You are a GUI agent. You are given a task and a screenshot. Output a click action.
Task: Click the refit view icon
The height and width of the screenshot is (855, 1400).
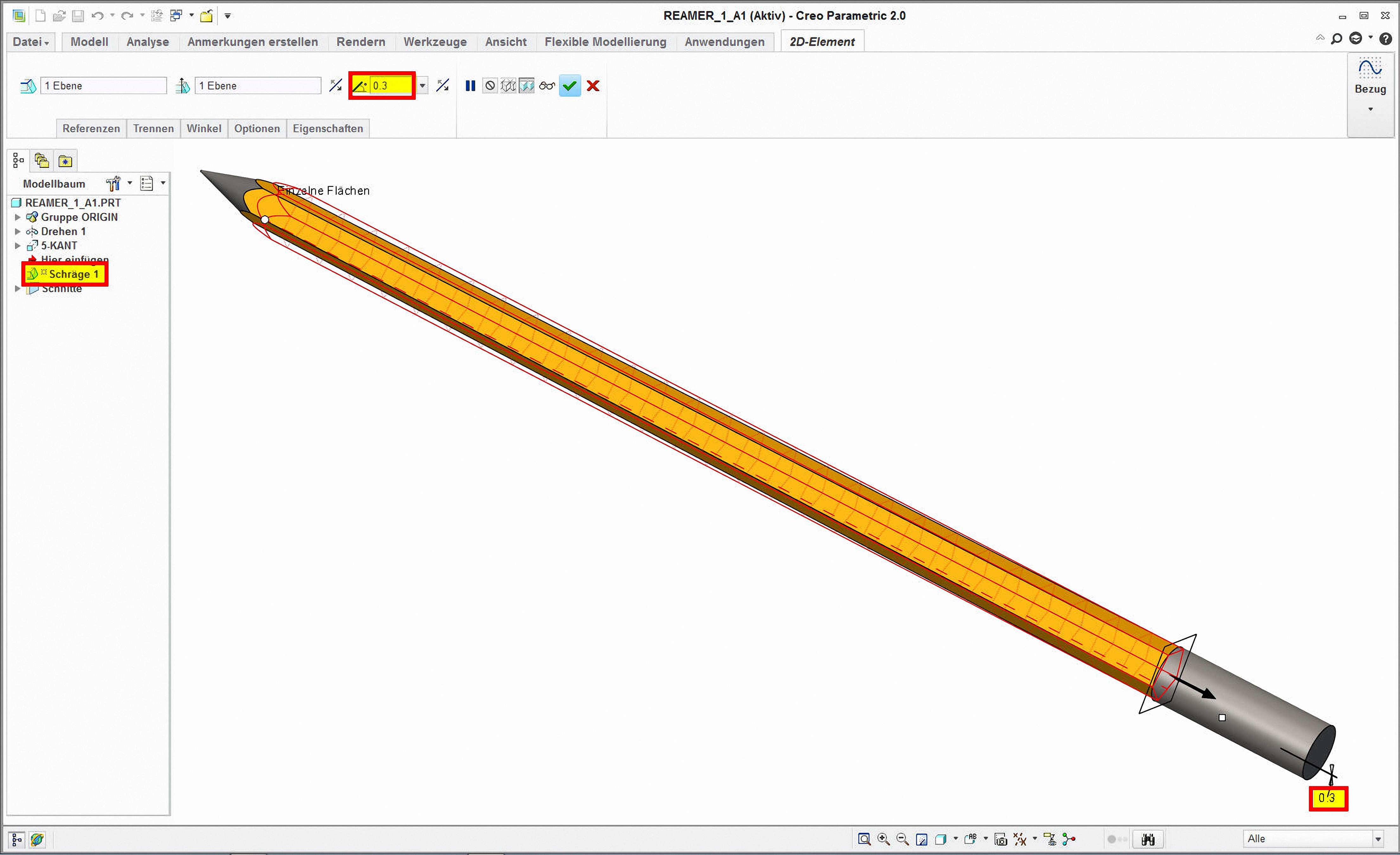point(864,839)
